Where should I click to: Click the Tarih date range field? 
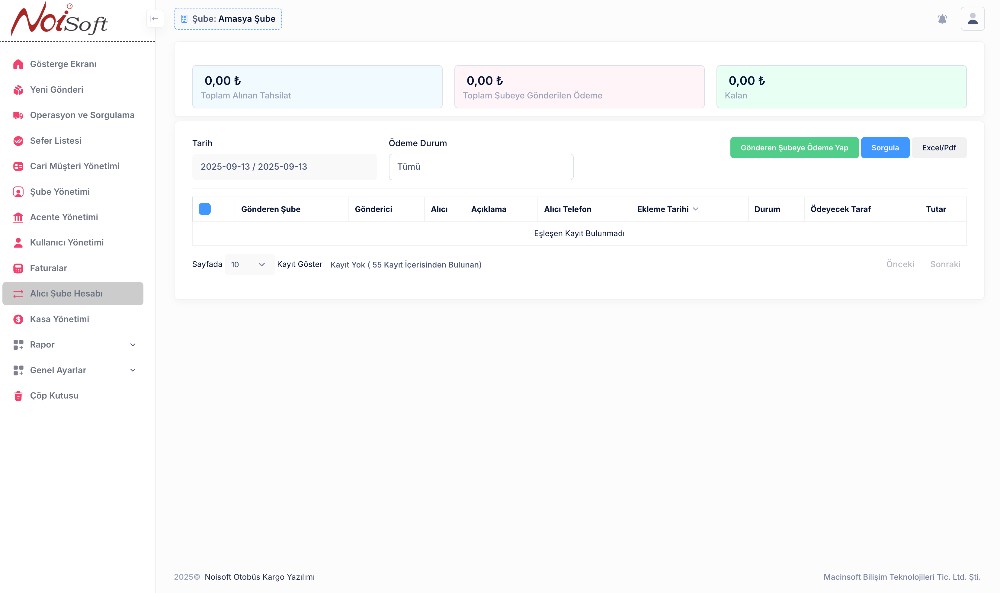click(284, 167)
